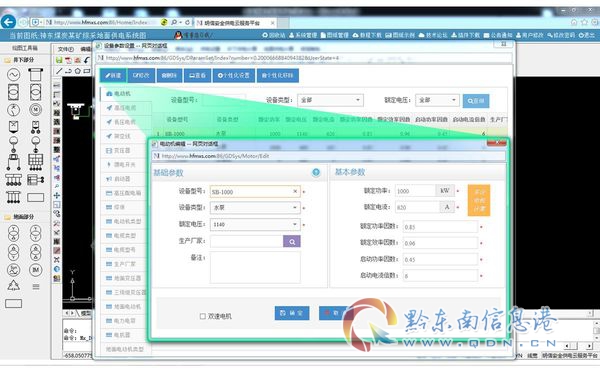Screen dimensions: 600x375
Task: Pick the circled M motor symbol
Action: coord(36,110)
